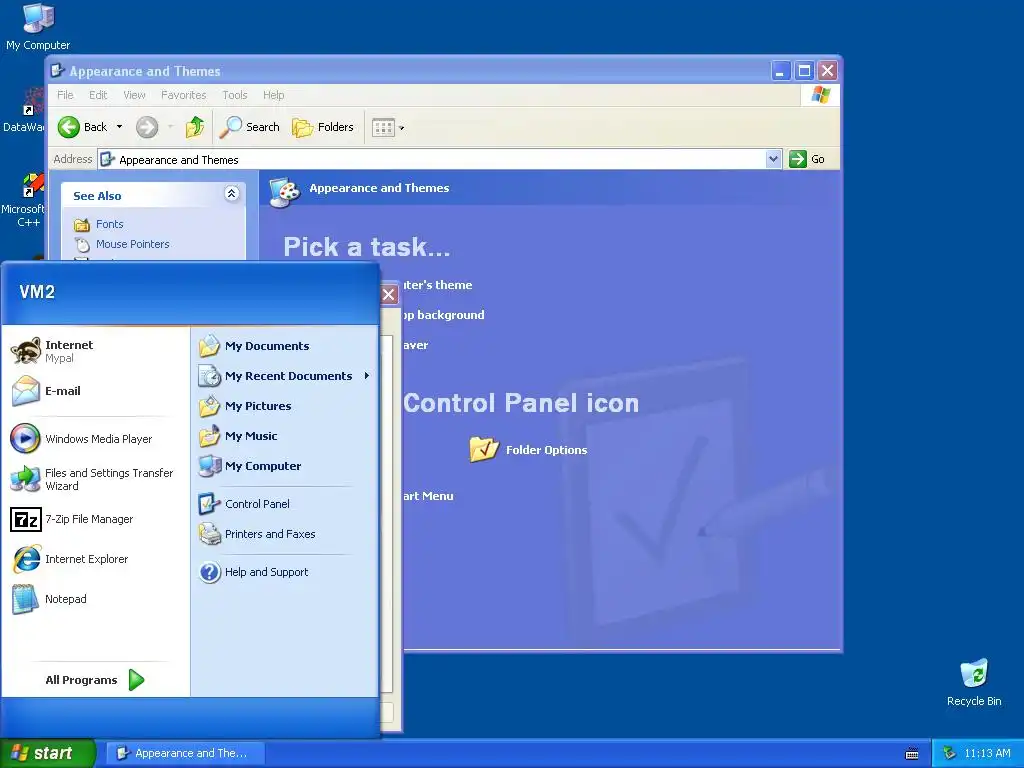Click the Go button

coord(807,159)
